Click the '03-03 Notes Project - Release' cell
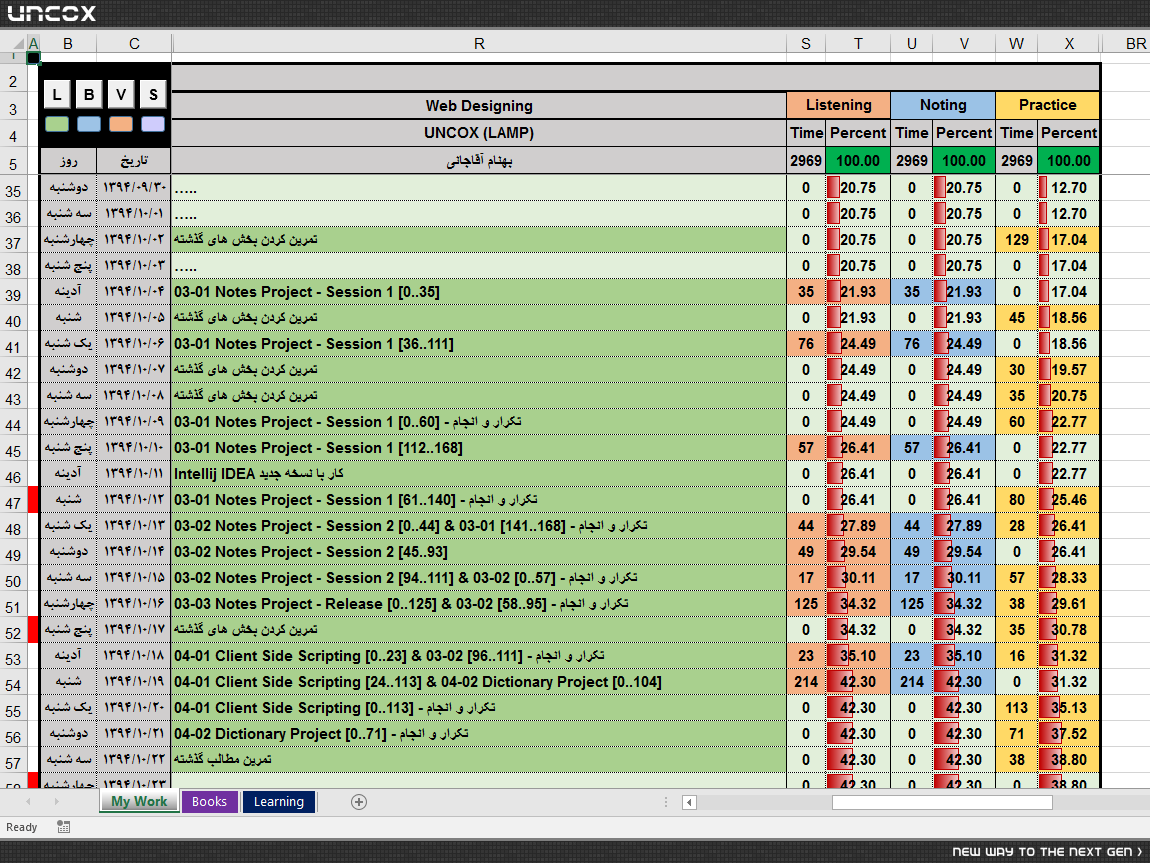Image resolution: width=1150 pixels, height=863 pixels. tap(479, 603)
